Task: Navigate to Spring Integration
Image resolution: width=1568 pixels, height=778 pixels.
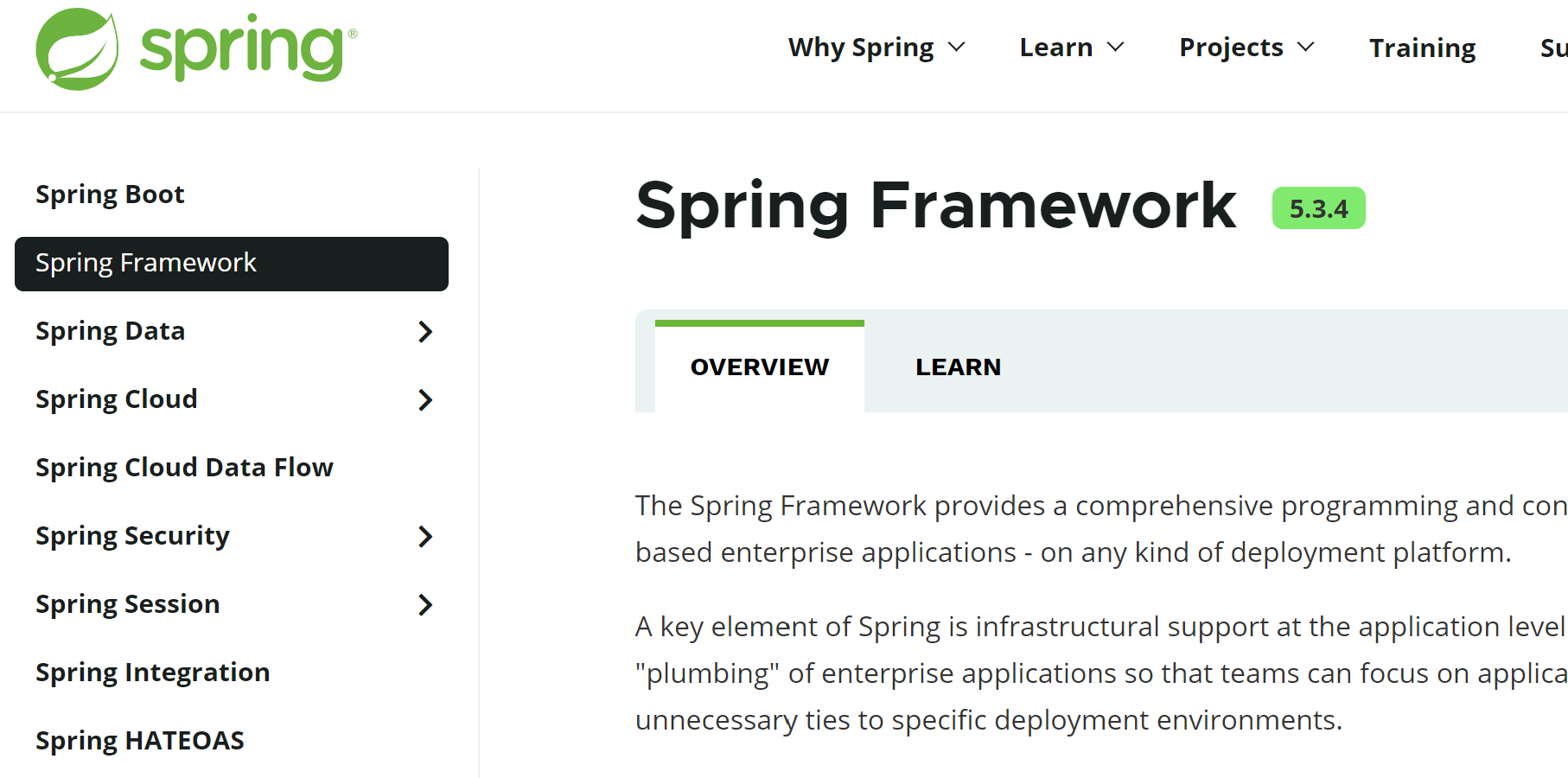Action: (x=152, y=672)
